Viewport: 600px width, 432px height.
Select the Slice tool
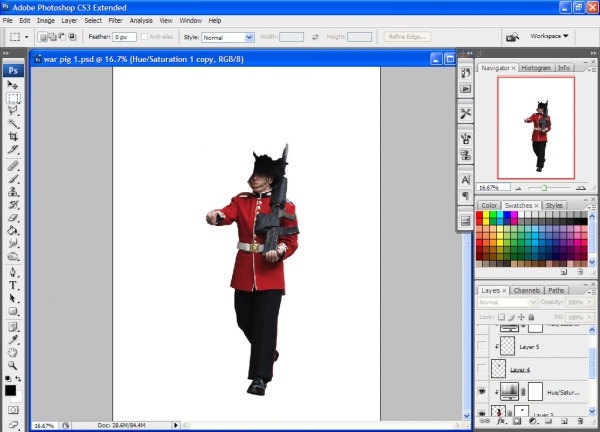tap(13, 149)
